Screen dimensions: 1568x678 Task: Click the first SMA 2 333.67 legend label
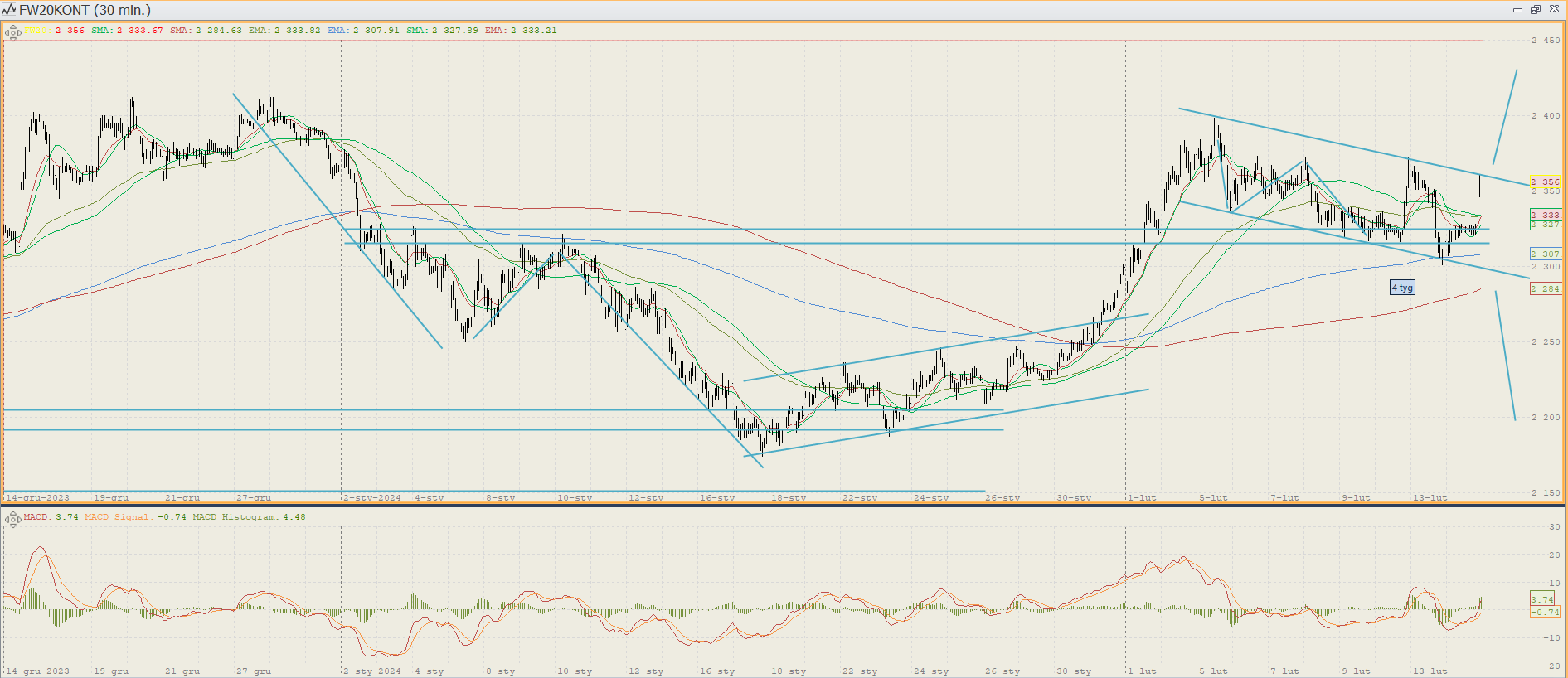127,31
